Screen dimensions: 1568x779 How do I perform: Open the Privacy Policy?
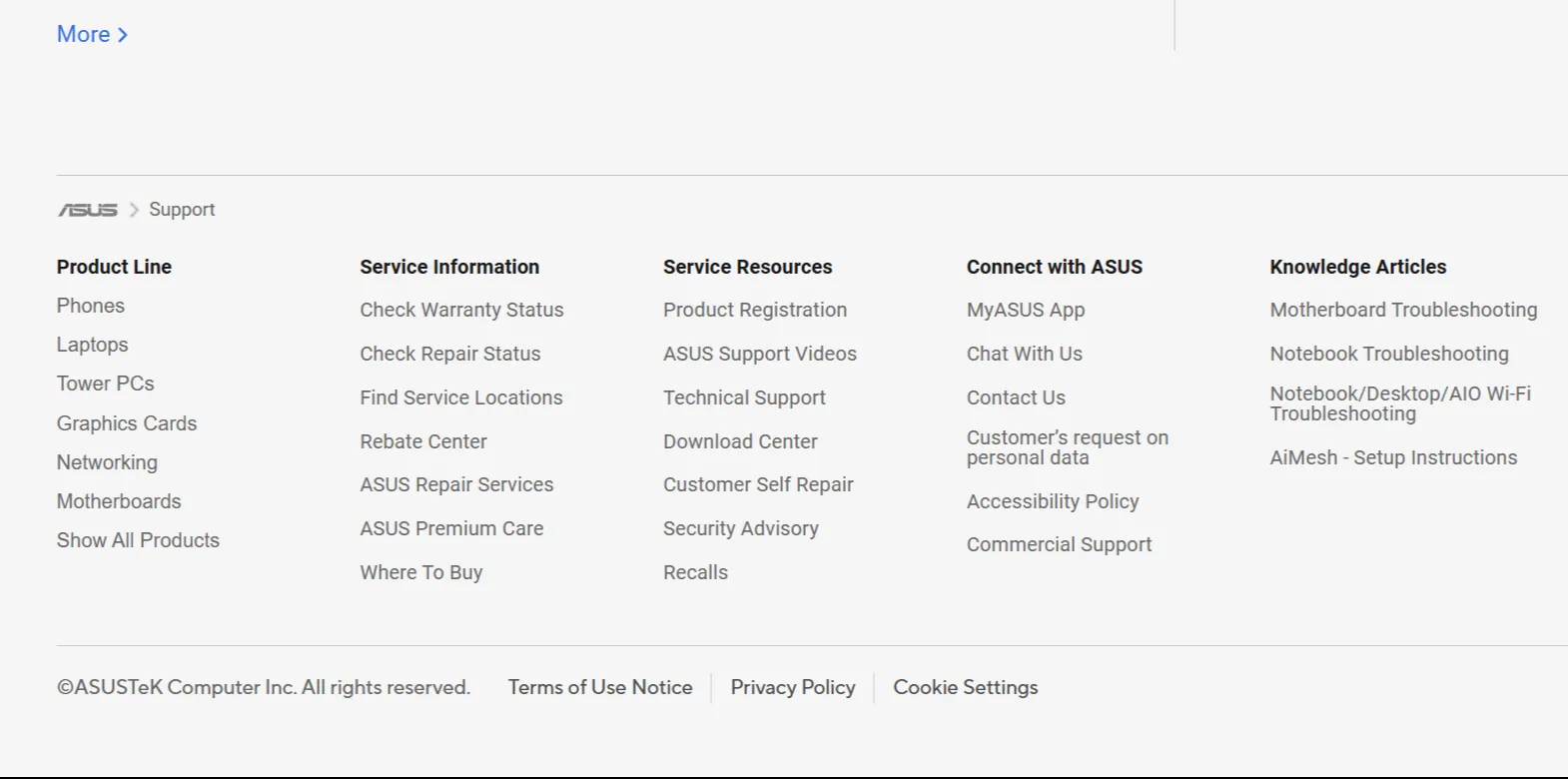792,687
